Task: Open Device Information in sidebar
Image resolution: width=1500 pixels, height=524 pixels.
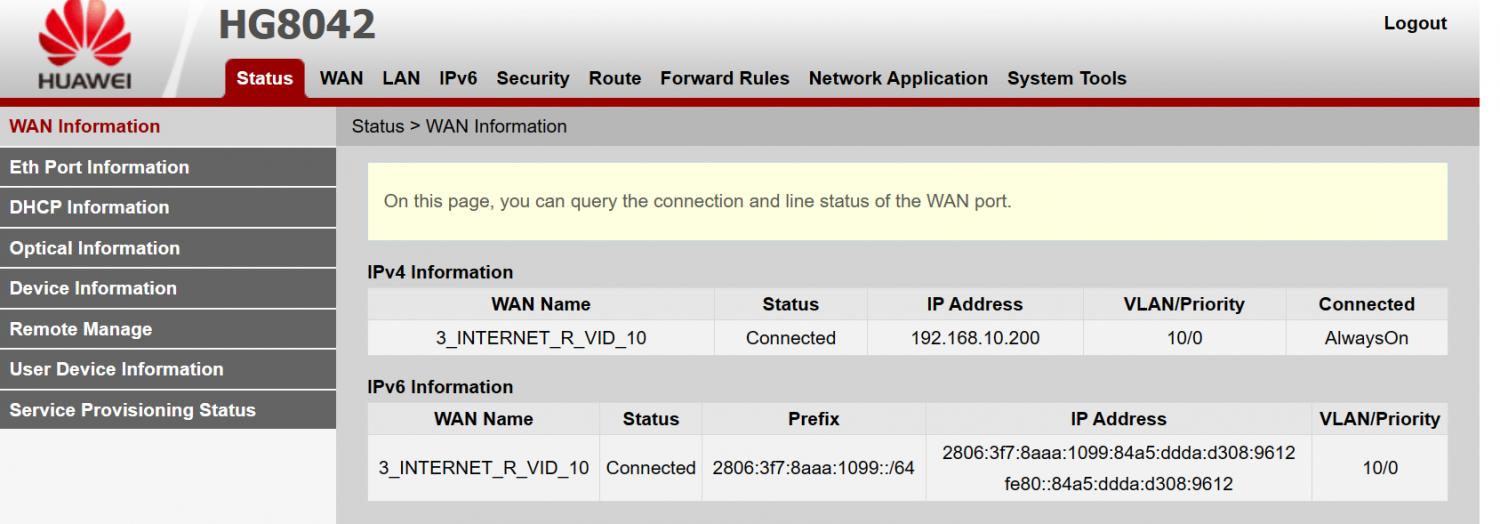Action: click(x=93, y=288)
